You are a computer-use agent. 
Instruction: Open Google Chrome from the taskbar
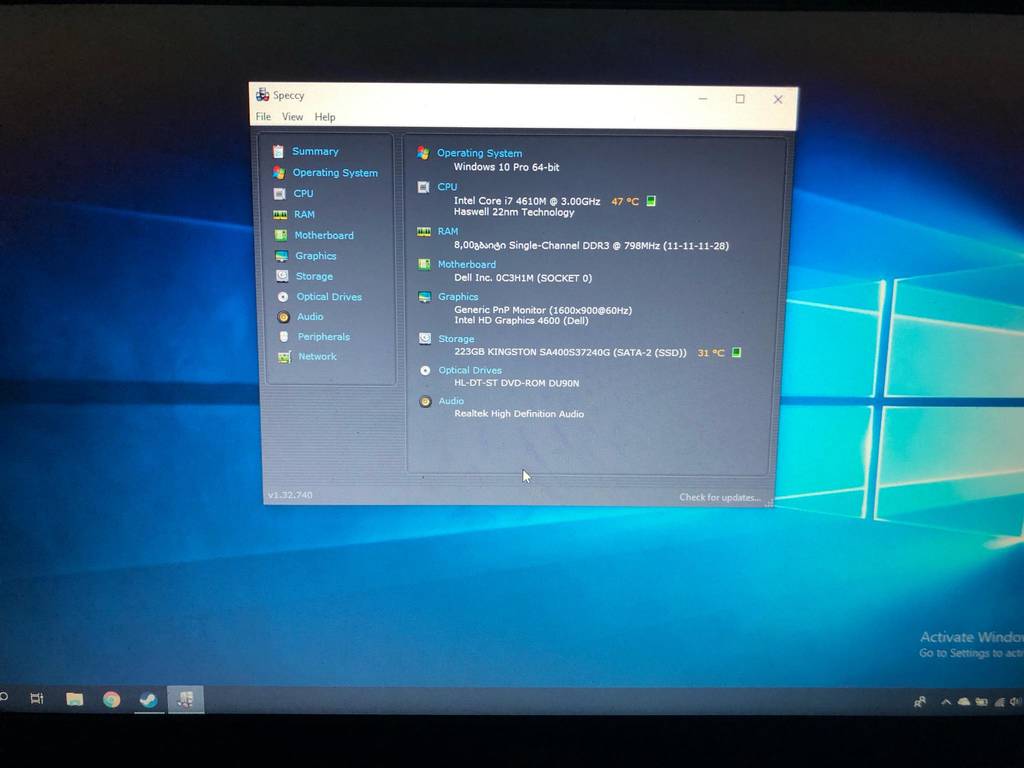(112, 699)
